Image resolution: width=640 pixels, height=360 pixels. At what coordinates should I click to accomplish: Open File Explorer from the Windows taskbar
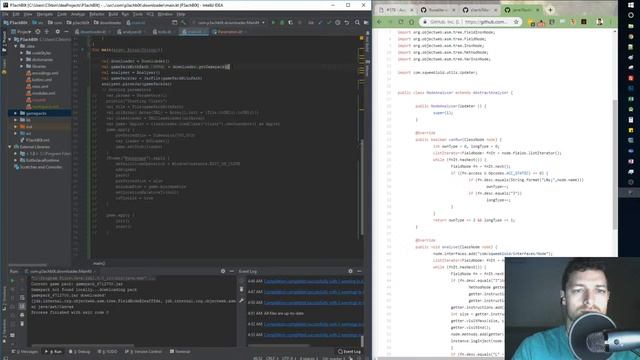click(x=631, y=26)
